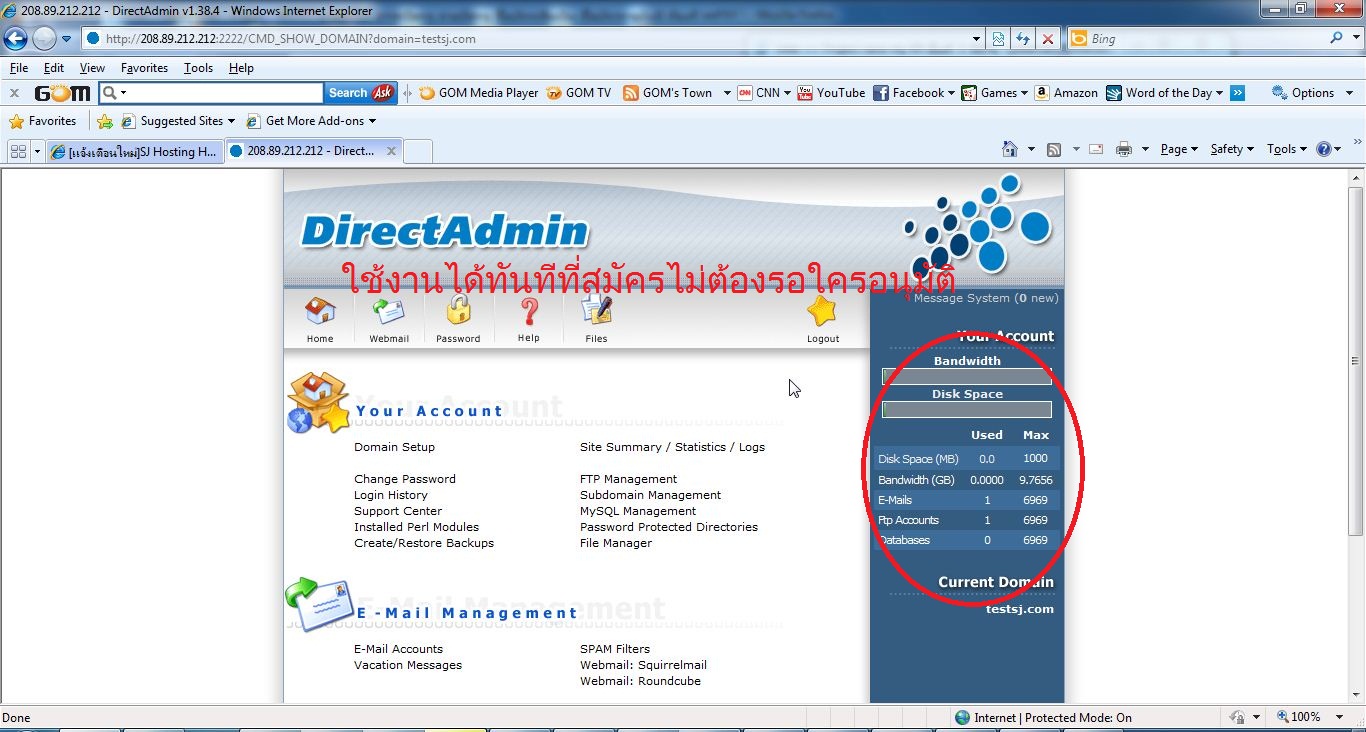Image resolution: width=1366 pixels, height=732 pixels.
Task: Open Quick Tabs grid icon
Action: pyautogui.click(x=17, y=150)
